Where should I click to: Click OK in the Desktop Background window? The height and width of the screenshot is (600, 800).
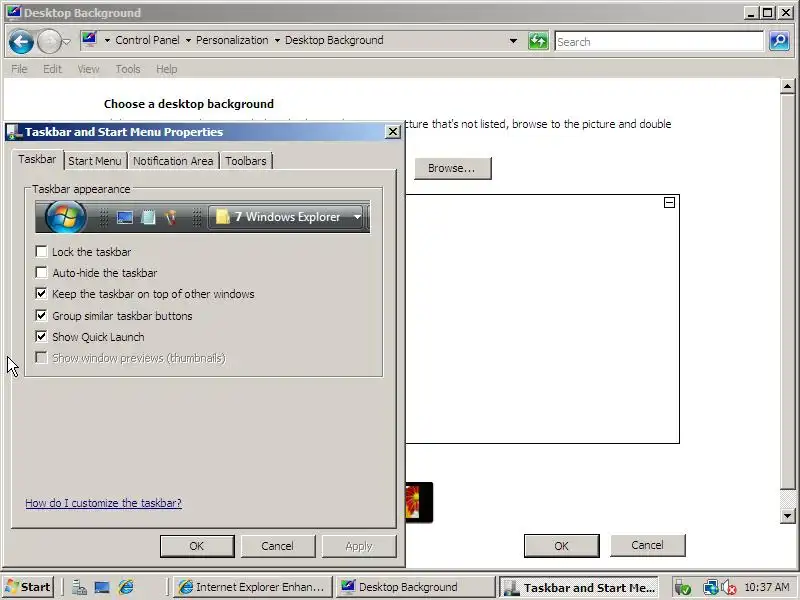[x=562, y=546]
